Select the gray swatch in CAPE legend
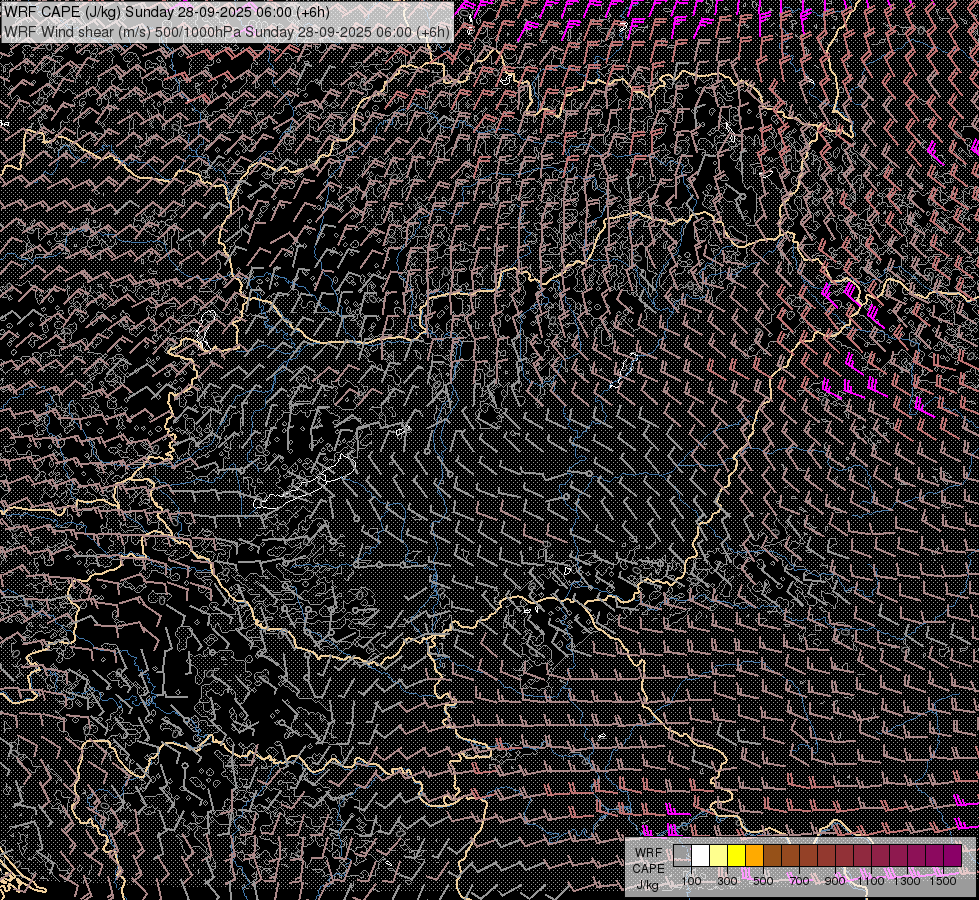This screenshot has height=900, width=979. tap(682, 856)
